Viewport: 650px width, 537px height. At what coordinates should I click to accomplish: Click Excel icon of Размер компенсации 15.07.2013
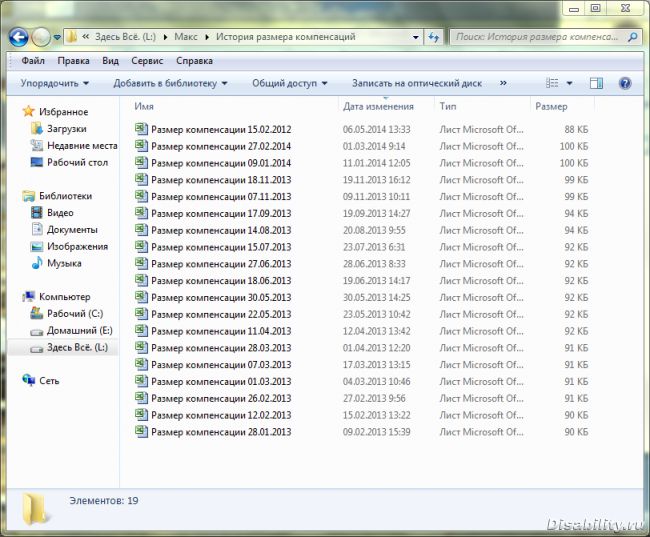pos(141,246)
